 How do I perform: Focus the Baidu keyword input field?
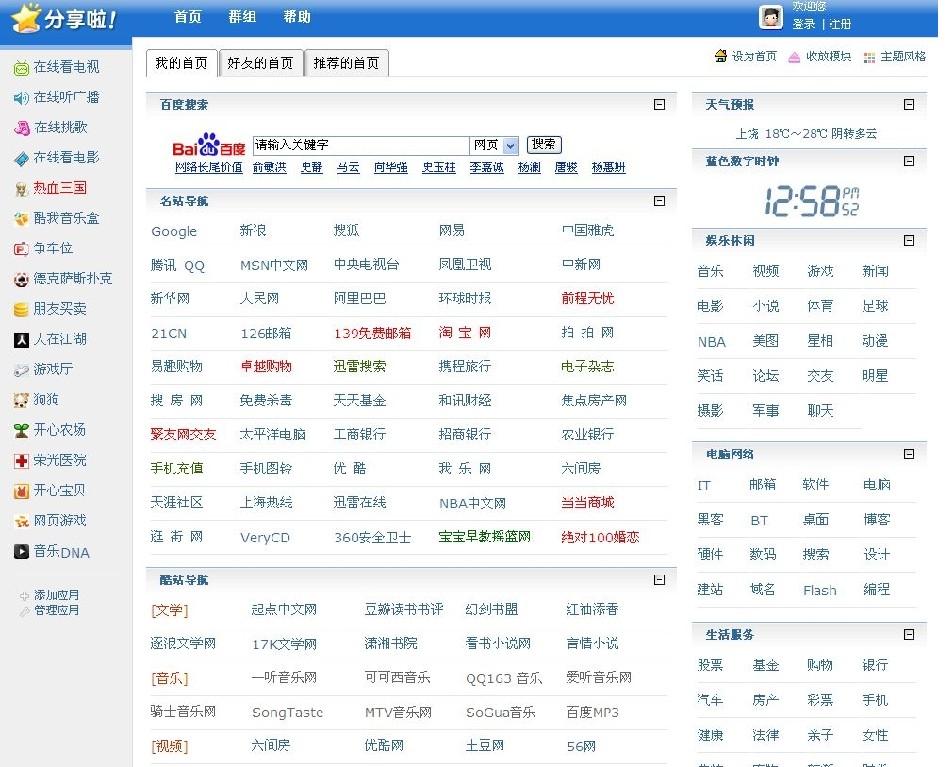pyautogui.click(x=361, y=145)
